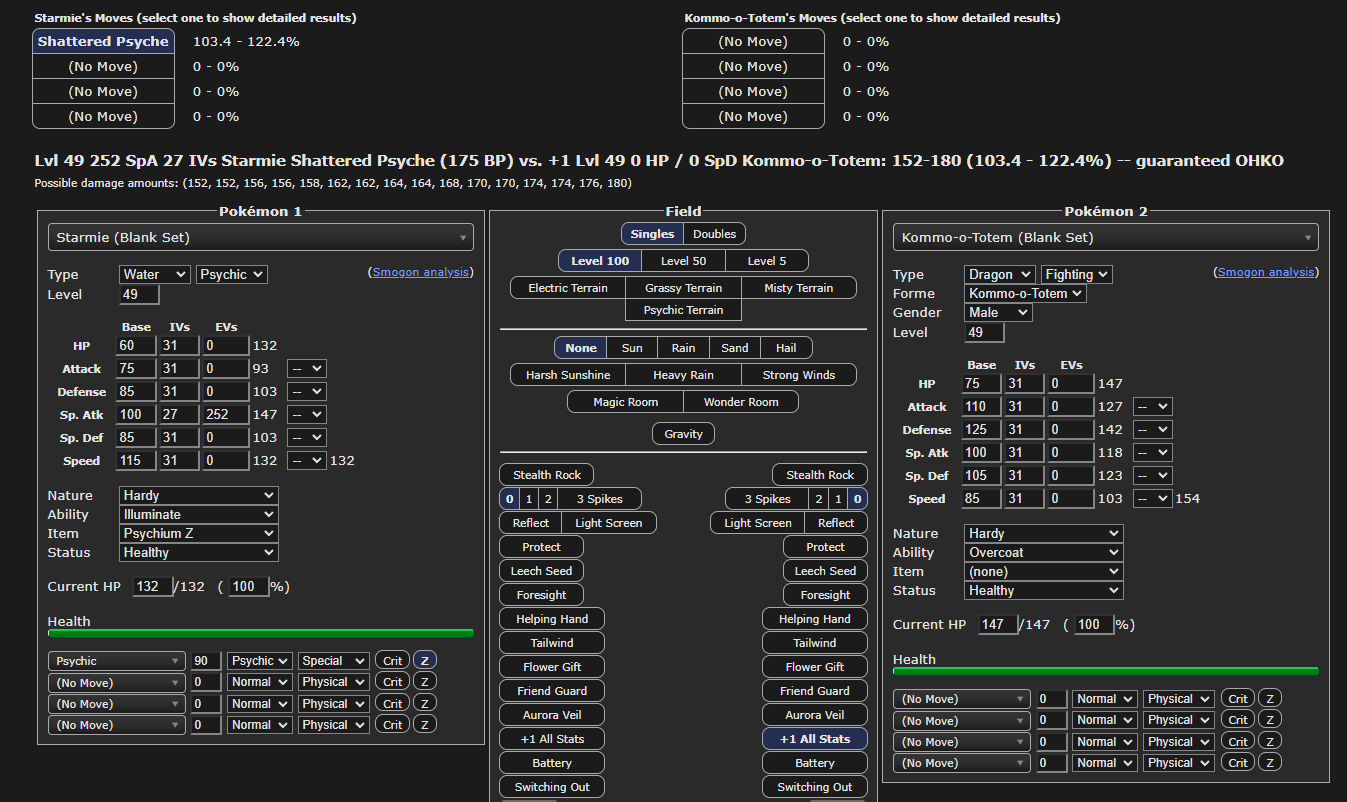Image resolution: width=1347 pixels, height=802 pixels.
Task: Open Kommo-o-Totem's Fighting type dropdown
Action: coord(1077,274)
